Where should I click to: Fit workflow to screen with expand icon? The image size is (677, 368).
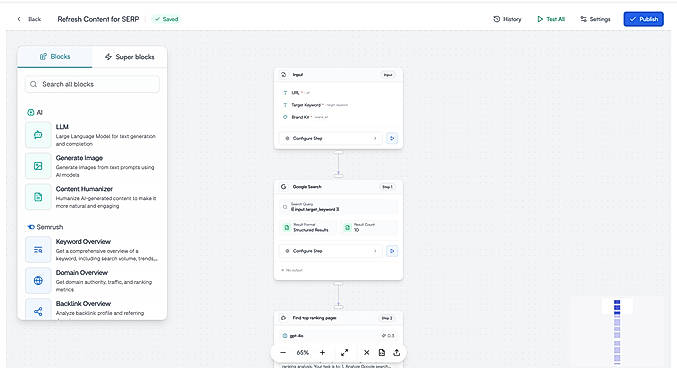click(x=345, y=352)
